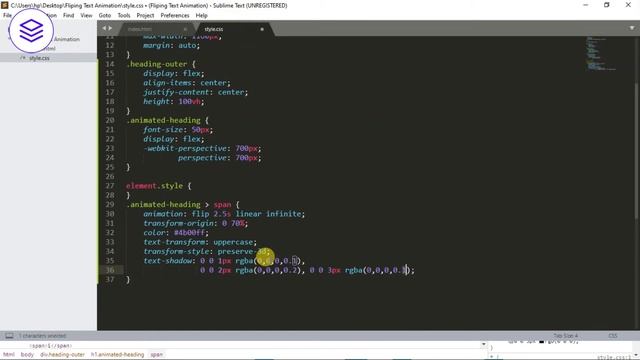
Task: Go to previous tab with left arrow
Action: point(104,28)
